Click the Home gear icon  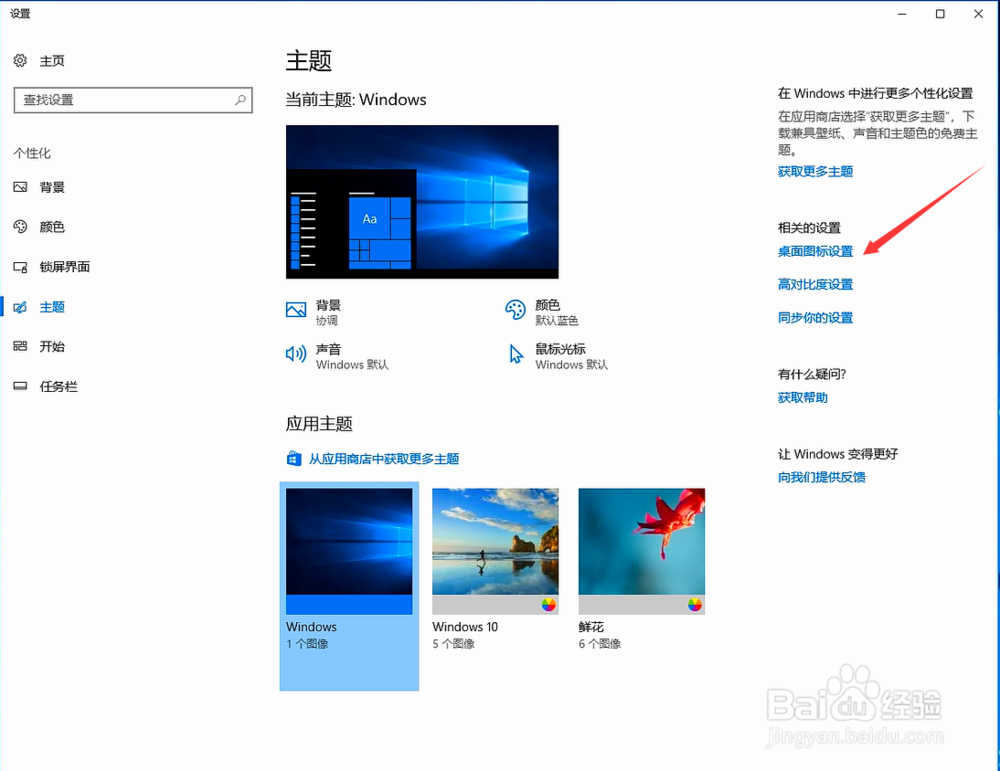20,61
